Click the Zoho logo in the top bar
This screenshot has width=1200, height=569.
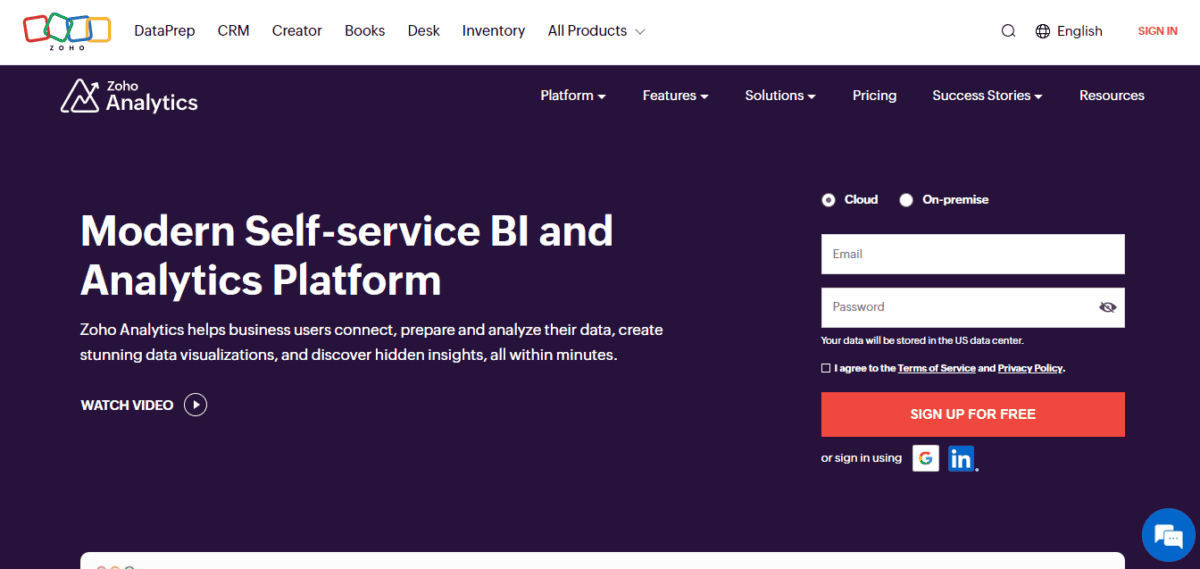tap(68, 31)
